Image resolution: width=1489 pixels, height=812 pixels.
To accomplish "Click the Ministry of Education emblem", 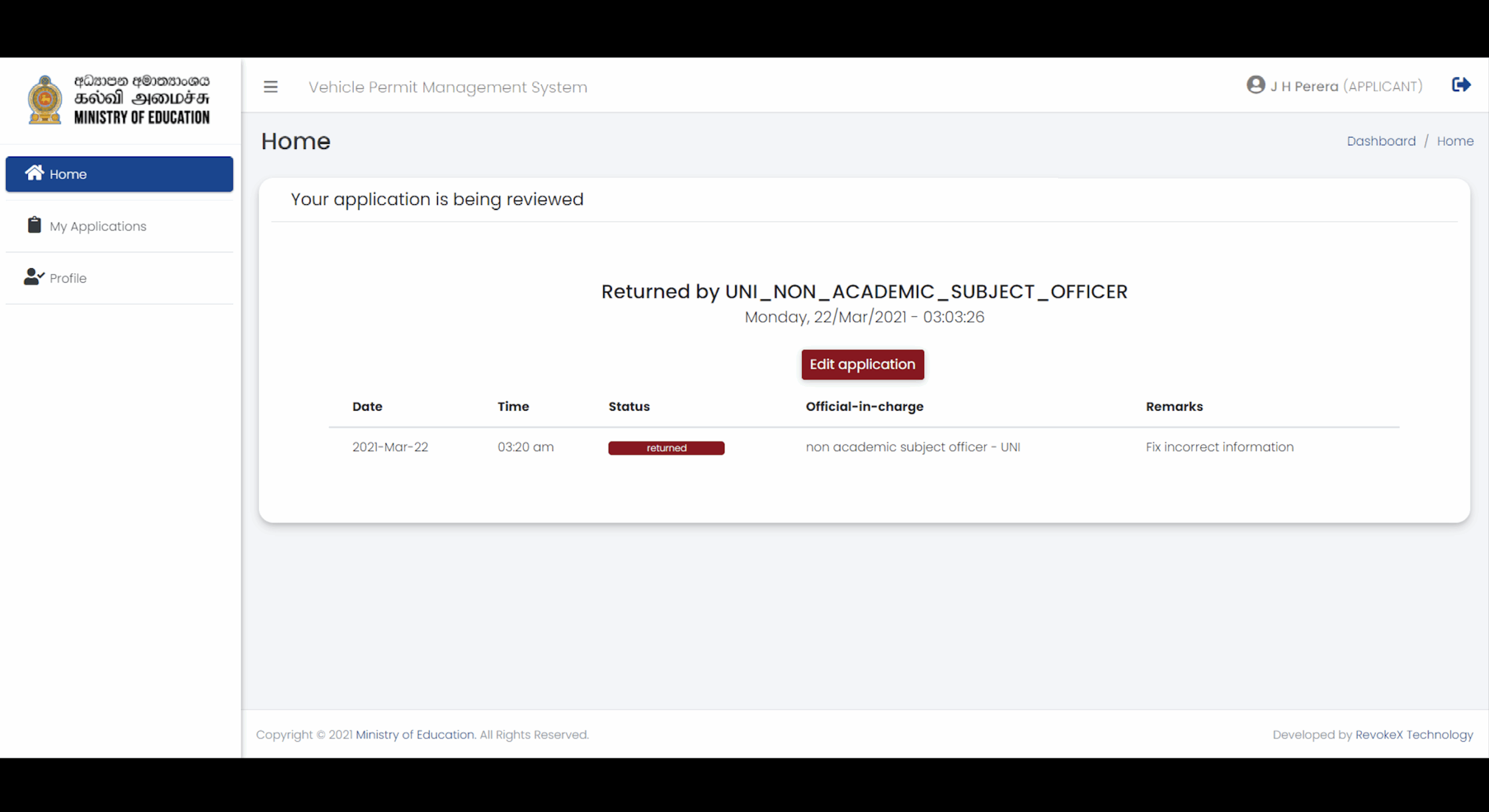I will (45, 99).
